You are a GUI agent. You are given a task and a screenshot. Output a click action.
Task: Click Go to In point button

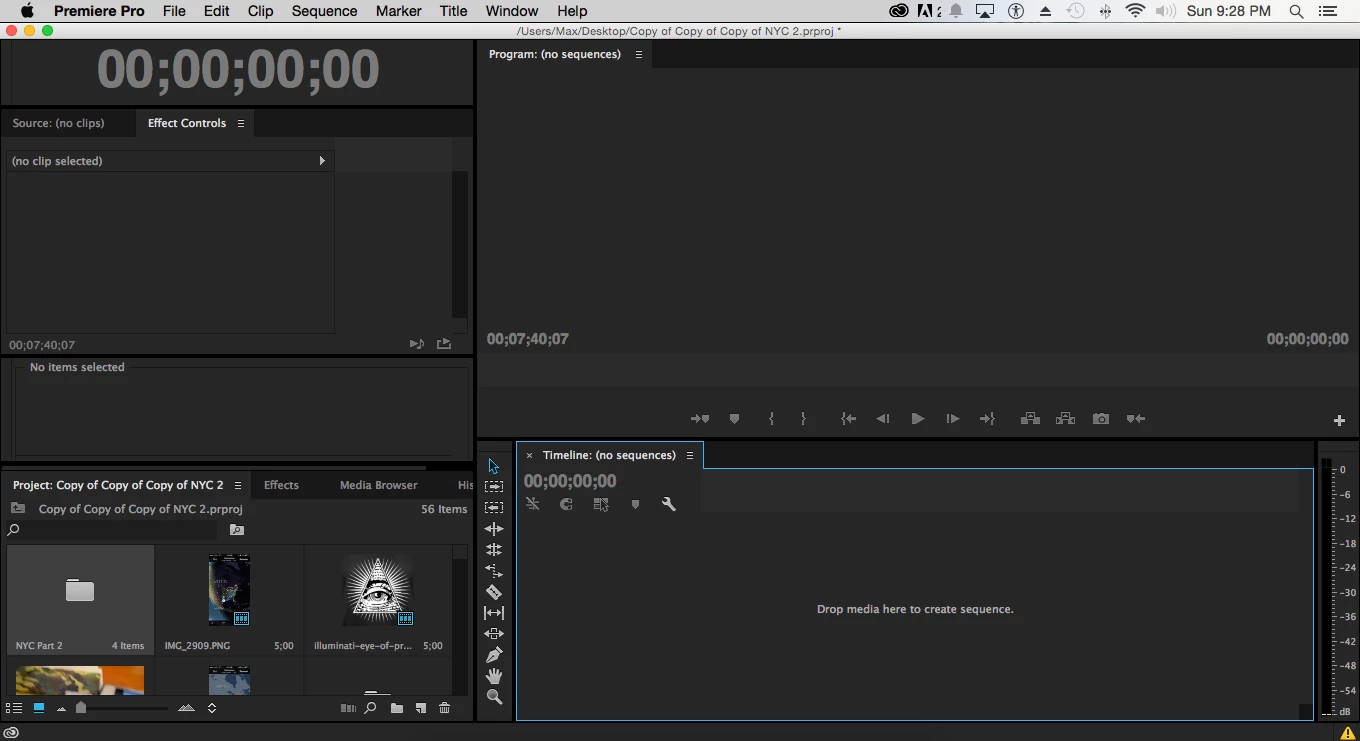(x=848, y=419)
